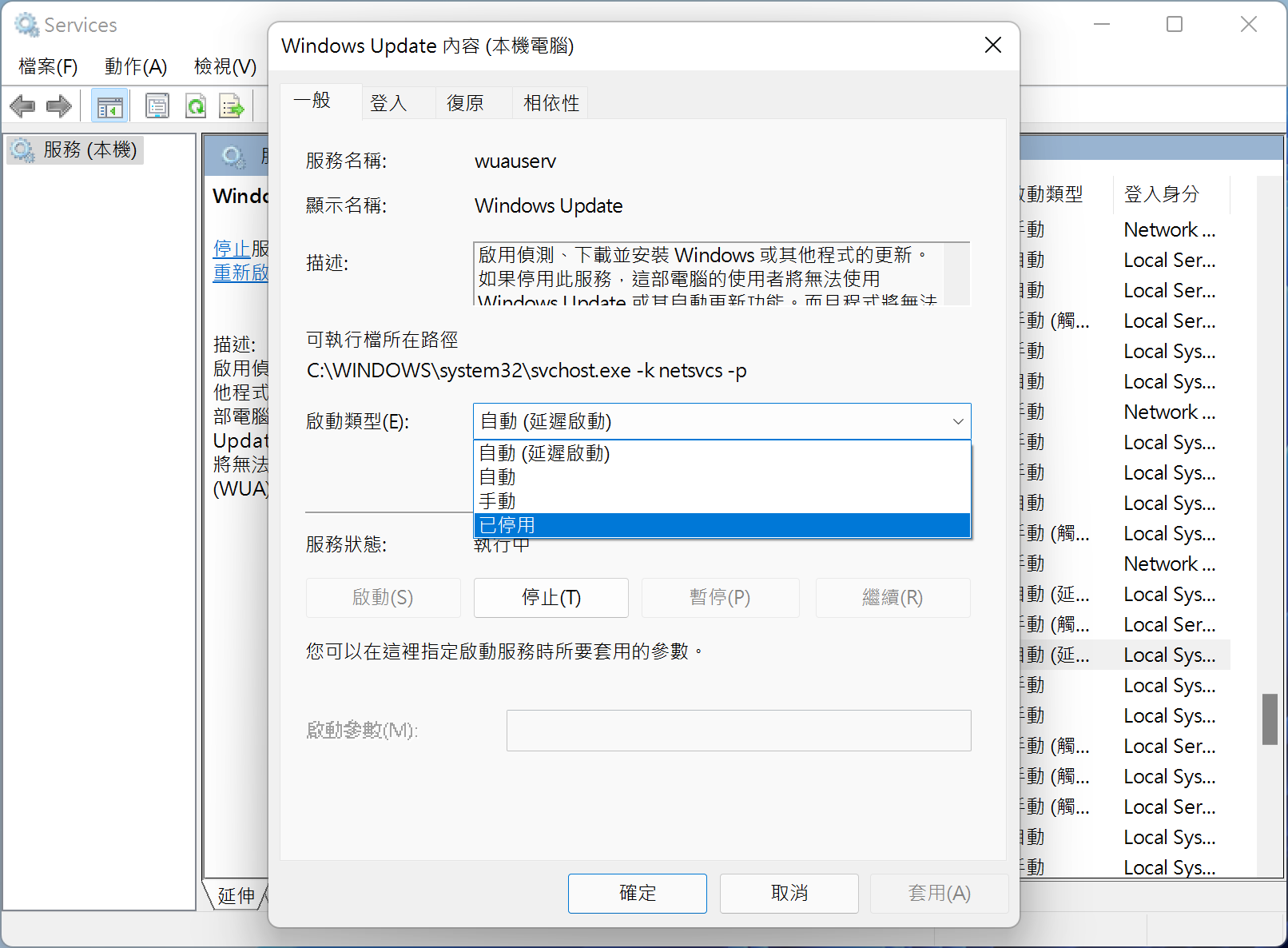Click the service name text wuauserv

pyautogui.click(x=515, y=161)
